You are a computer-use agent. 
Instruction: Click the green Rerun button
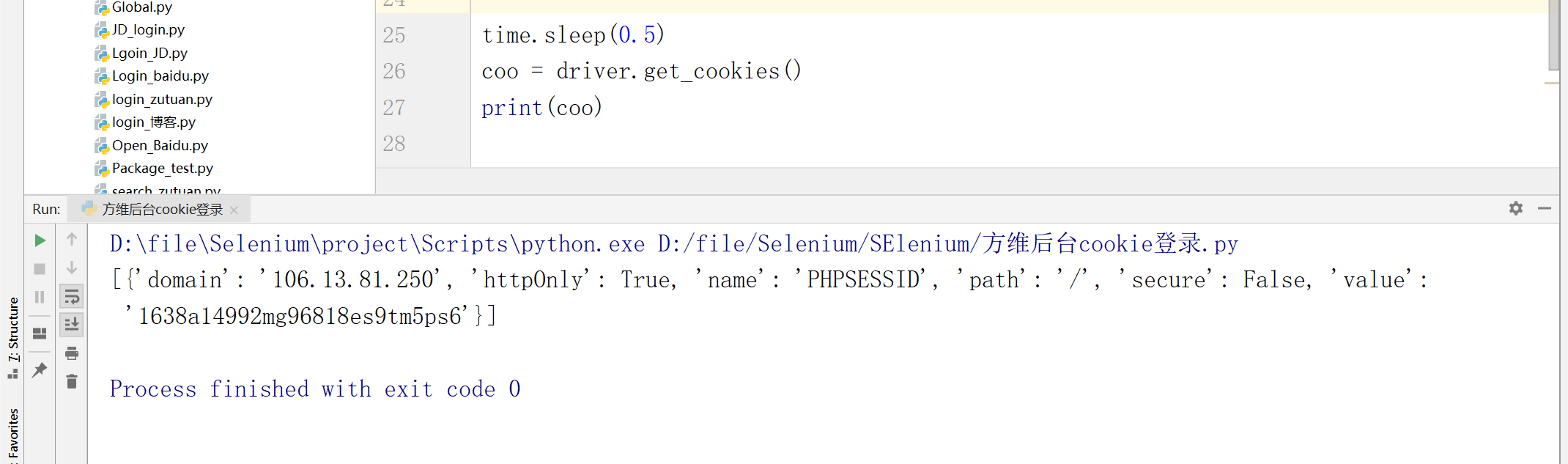(40, 240)
